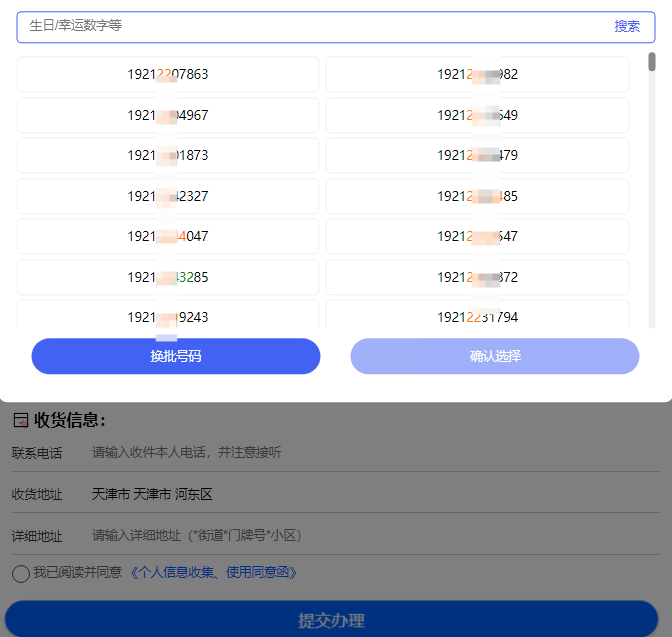Select the number ending in 2327

coord(168,197)
